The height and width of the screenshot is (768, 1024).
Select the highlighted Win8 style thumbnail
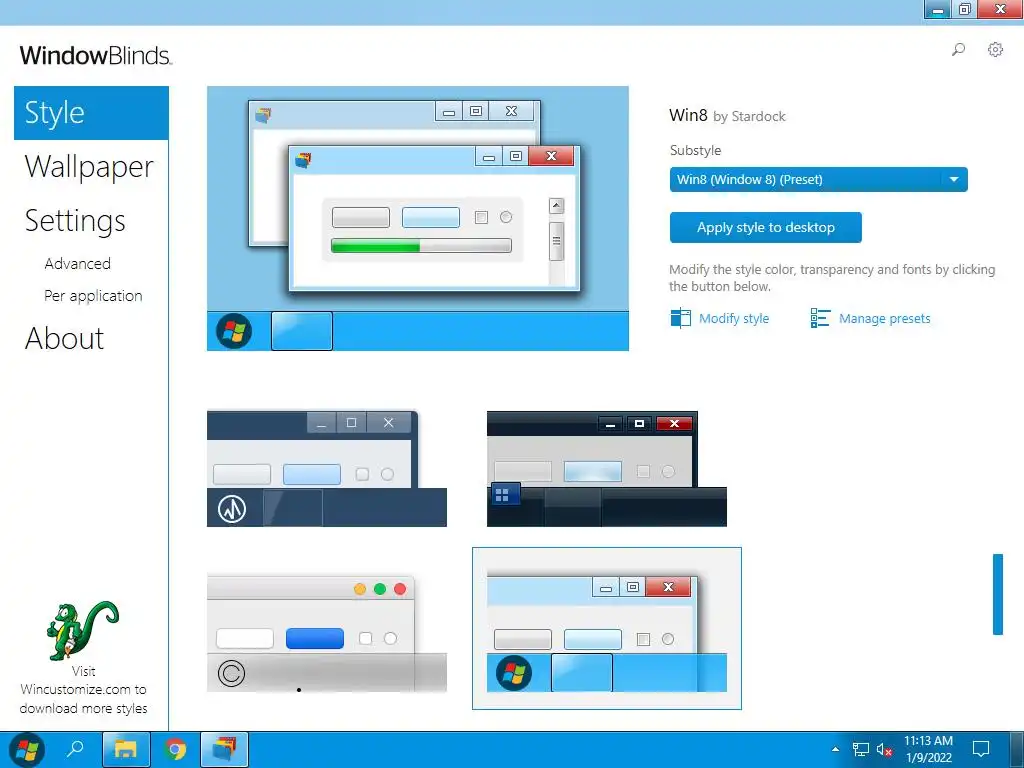[607, 628]
